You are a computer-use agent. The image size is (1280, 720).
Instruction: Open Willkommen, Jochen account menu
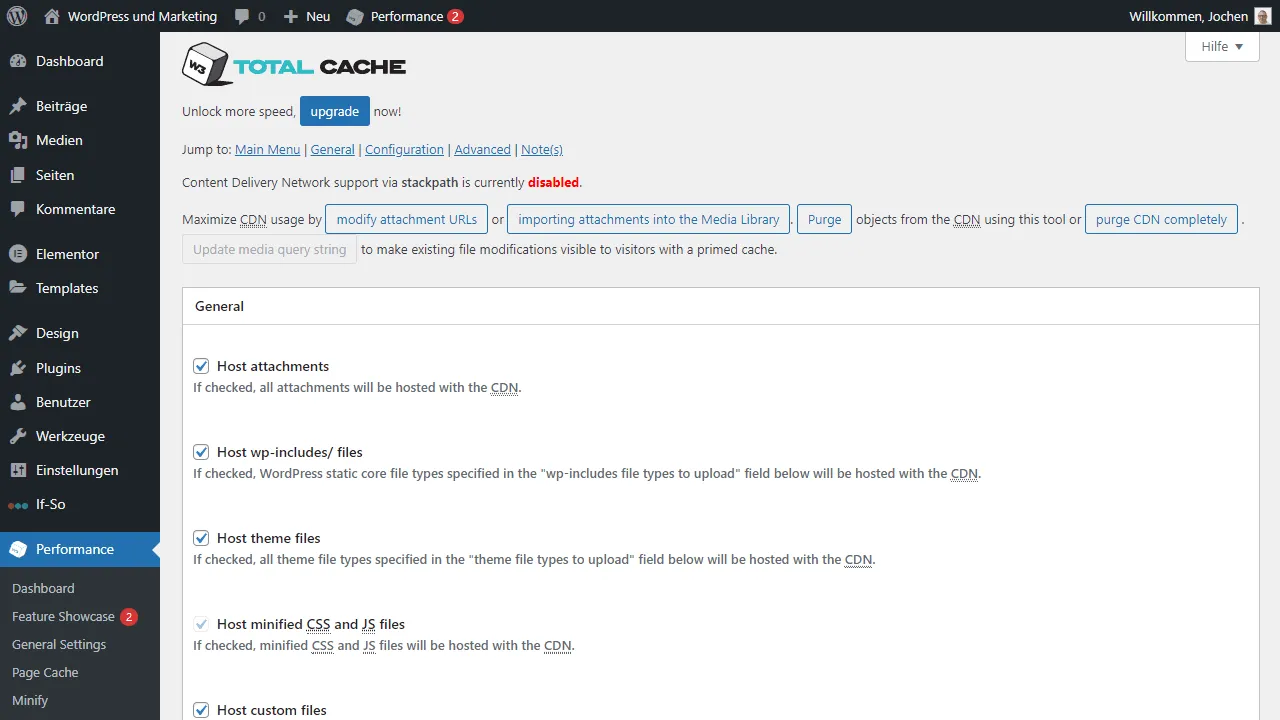(x=1200, y=16)
